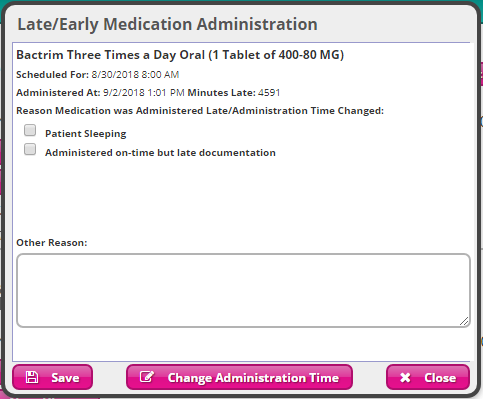Click the Other Reason label
Image resolution: width=483 pixels, height=399 pixels.
52,243
